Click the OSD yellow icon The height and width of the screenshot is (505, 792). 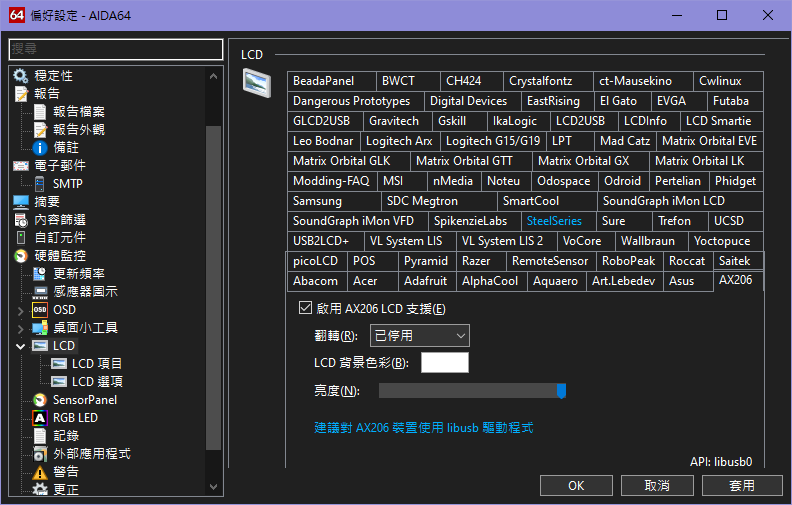tap(40, 310)
